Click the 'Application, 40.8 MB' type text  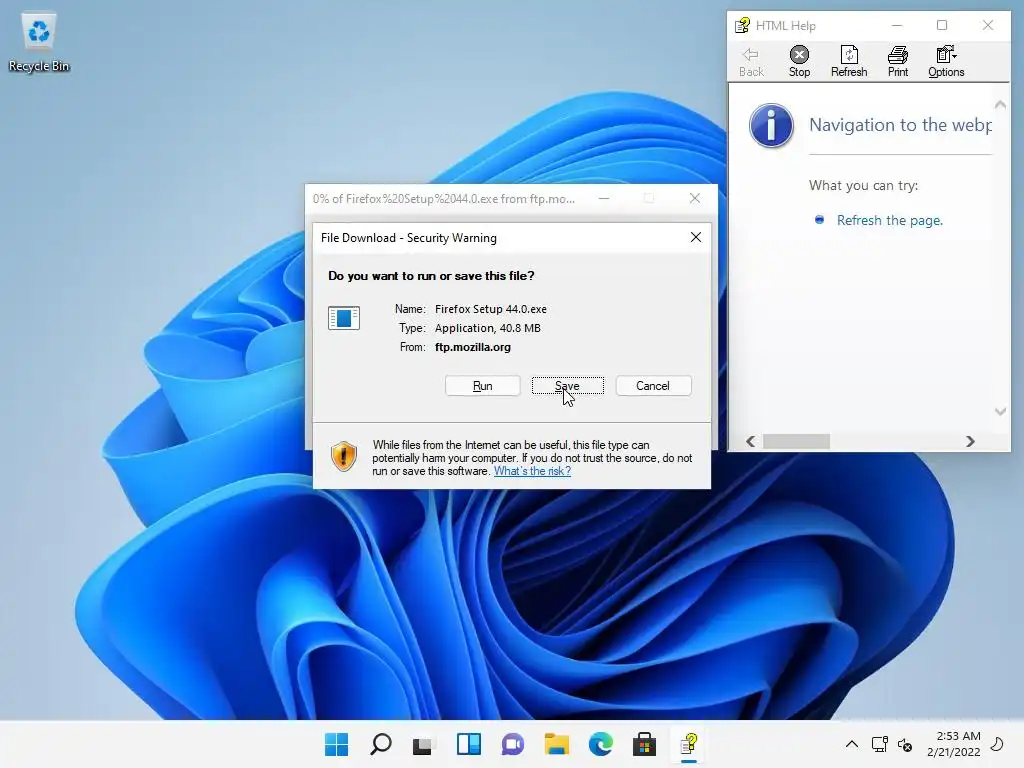tap(488, 328)
